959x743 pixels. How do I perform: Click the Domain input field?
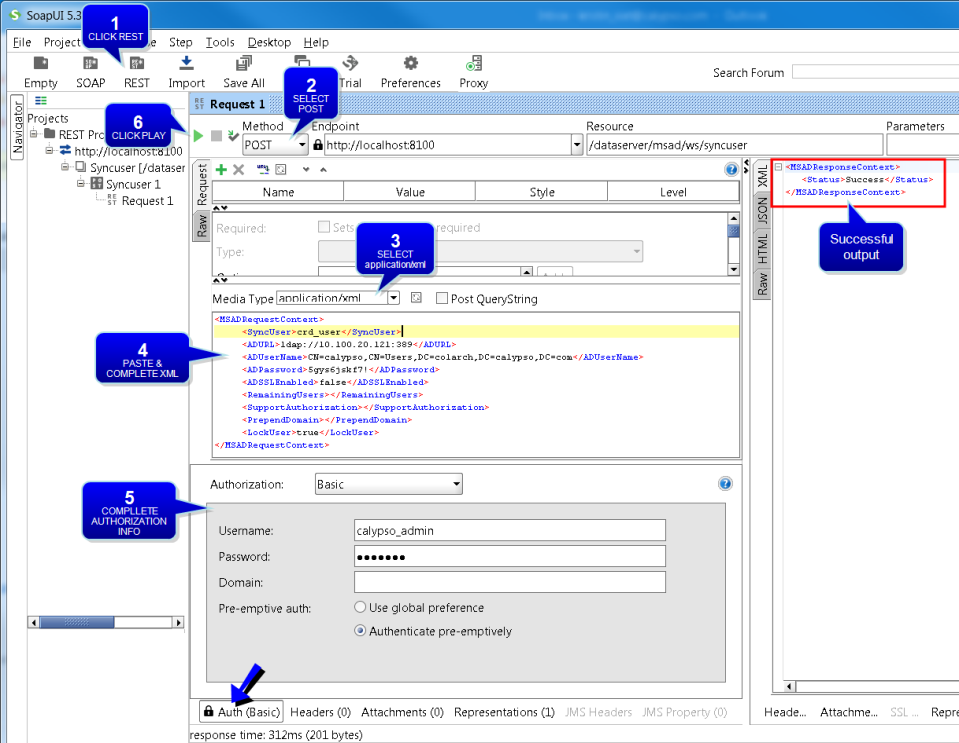(509, 582)
